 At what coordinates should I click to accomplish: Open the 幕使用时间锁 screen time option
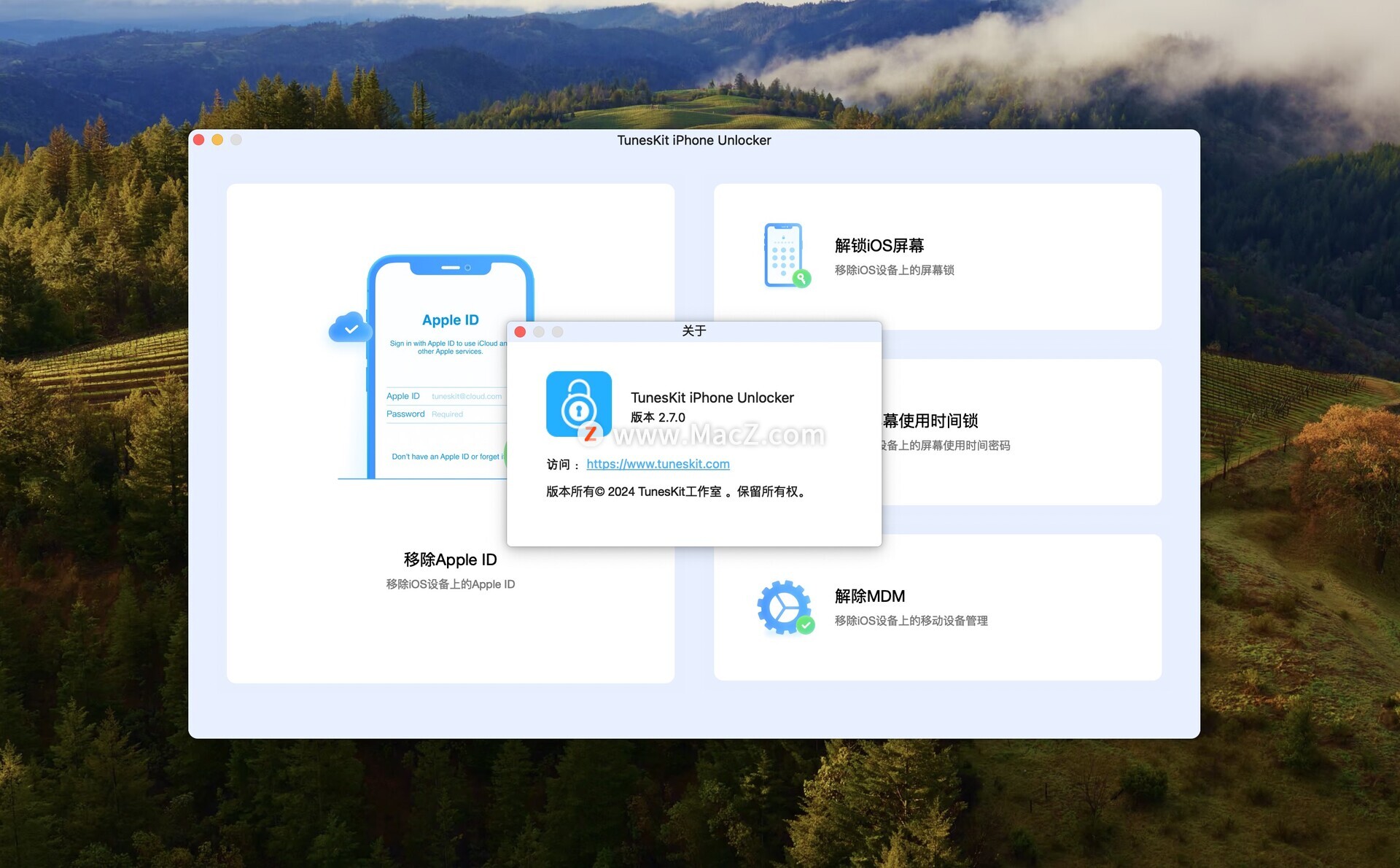point(930,421)
